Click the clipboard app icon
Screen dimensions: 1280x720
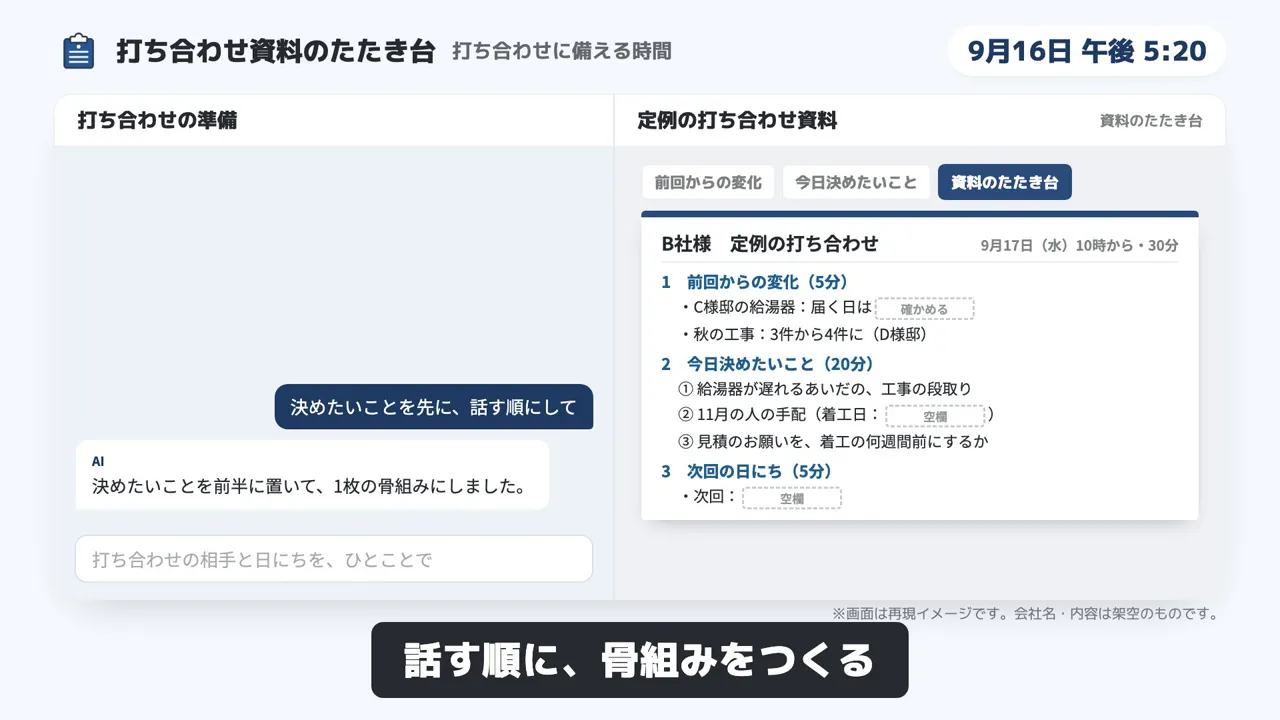pos(78,51)
